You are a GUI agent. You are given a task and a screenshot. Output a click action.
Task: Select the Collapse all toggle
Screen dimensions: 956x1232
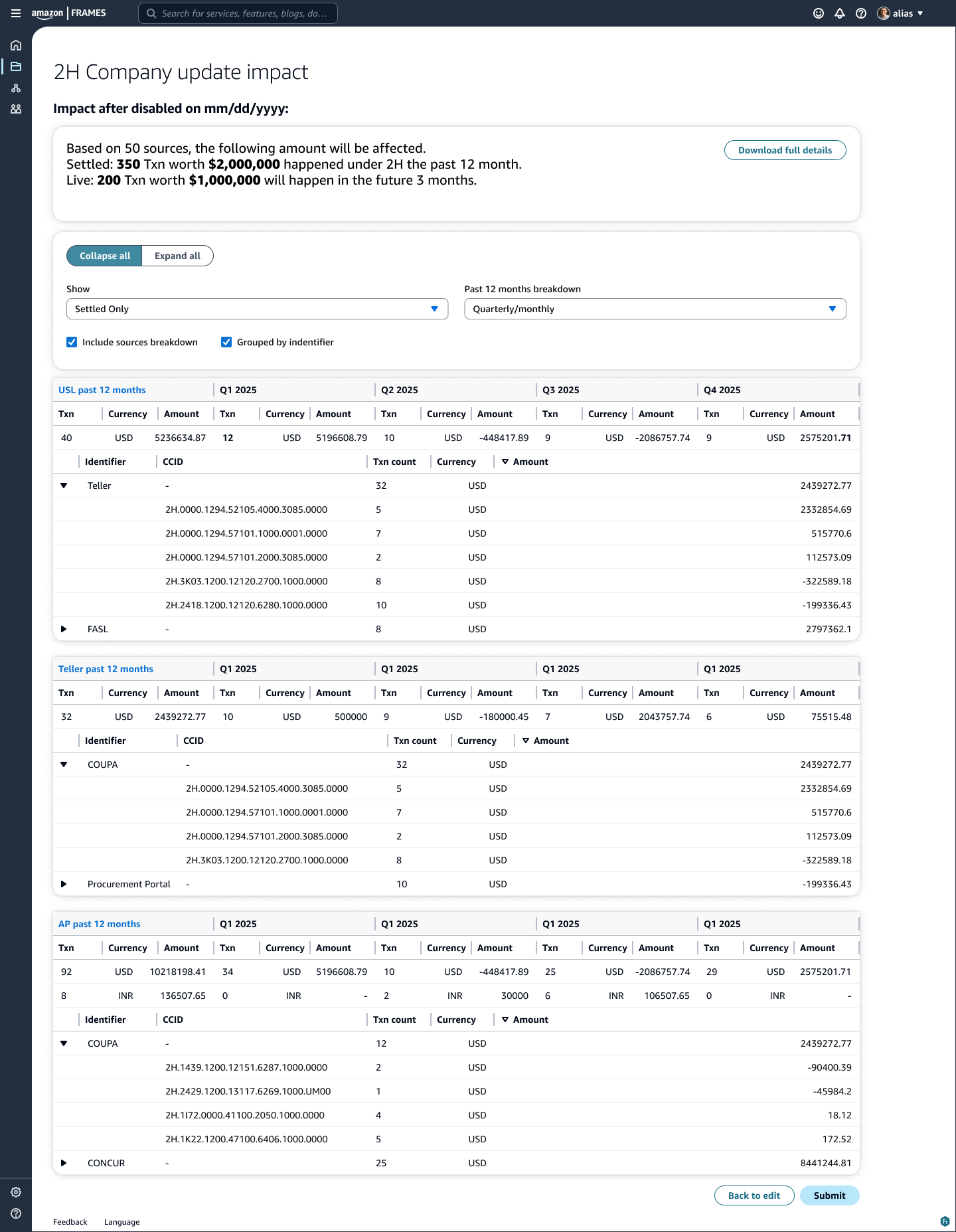[104, 256]
